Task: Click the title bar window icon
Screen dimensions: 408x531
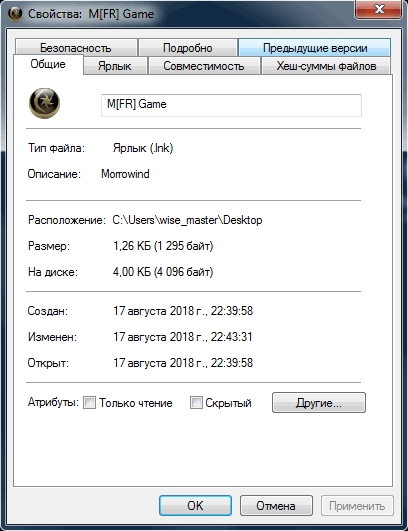Action: (15, 14)
